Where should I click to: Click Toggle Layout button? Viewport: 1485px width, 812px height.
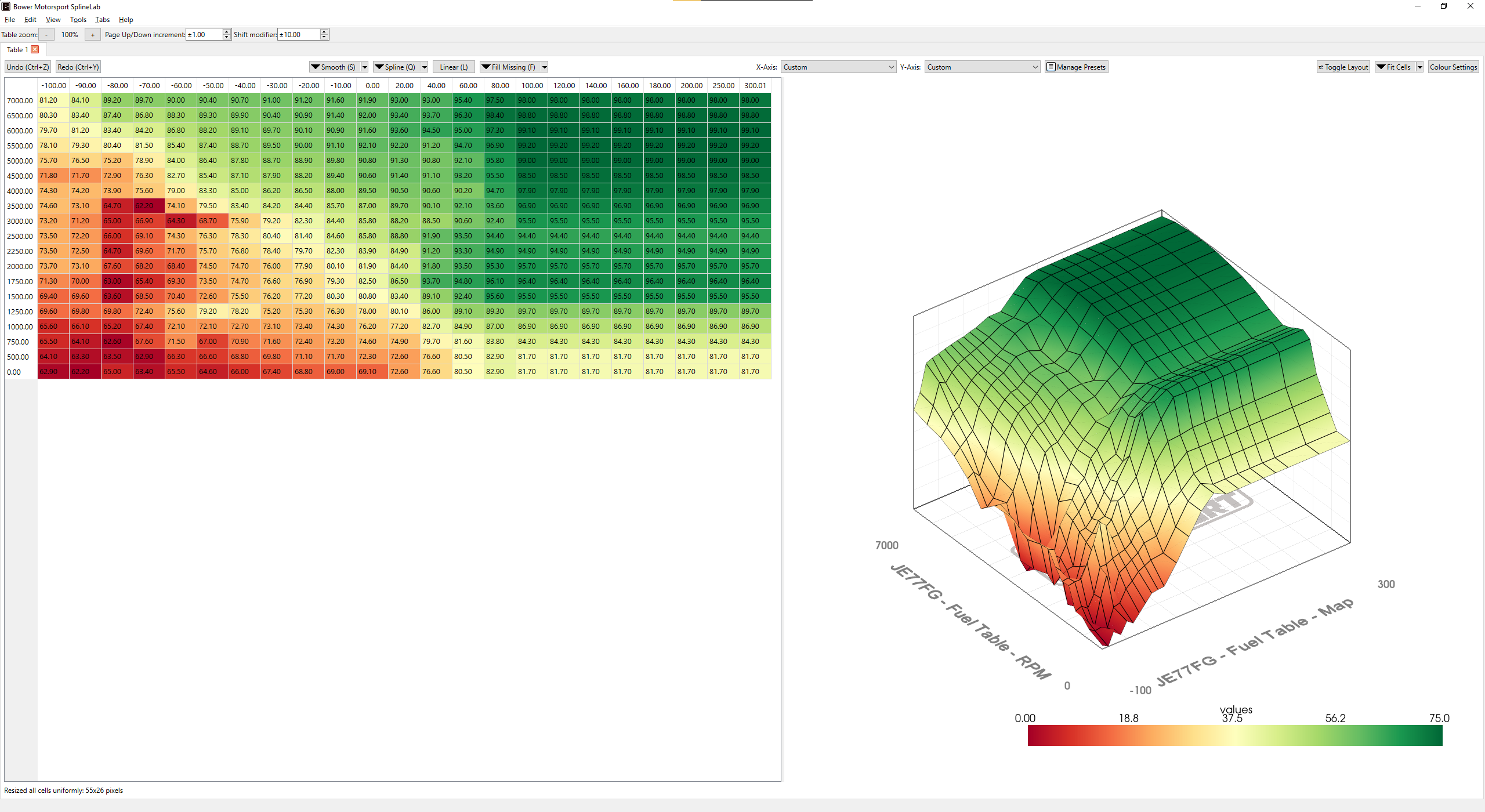pos(1343,67)
